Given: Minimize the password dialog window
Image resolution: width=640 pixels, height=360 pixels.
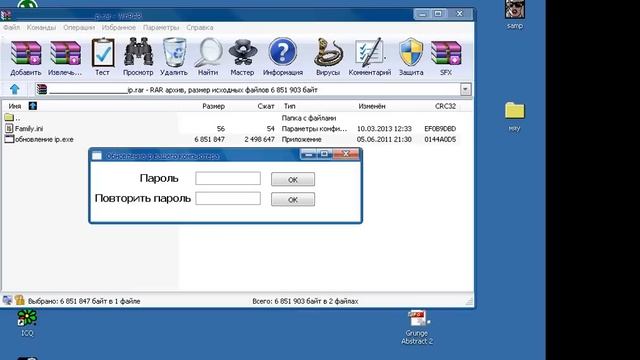Looking at the screenshot, I should point(309,154).
